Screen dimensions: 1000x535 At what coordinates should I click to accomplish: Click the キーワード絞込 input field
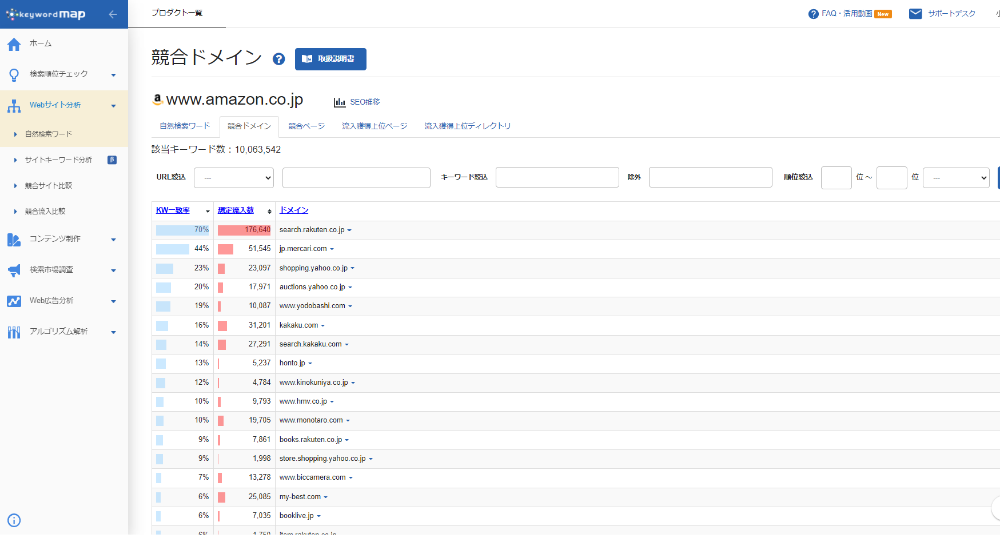(557, 177)
